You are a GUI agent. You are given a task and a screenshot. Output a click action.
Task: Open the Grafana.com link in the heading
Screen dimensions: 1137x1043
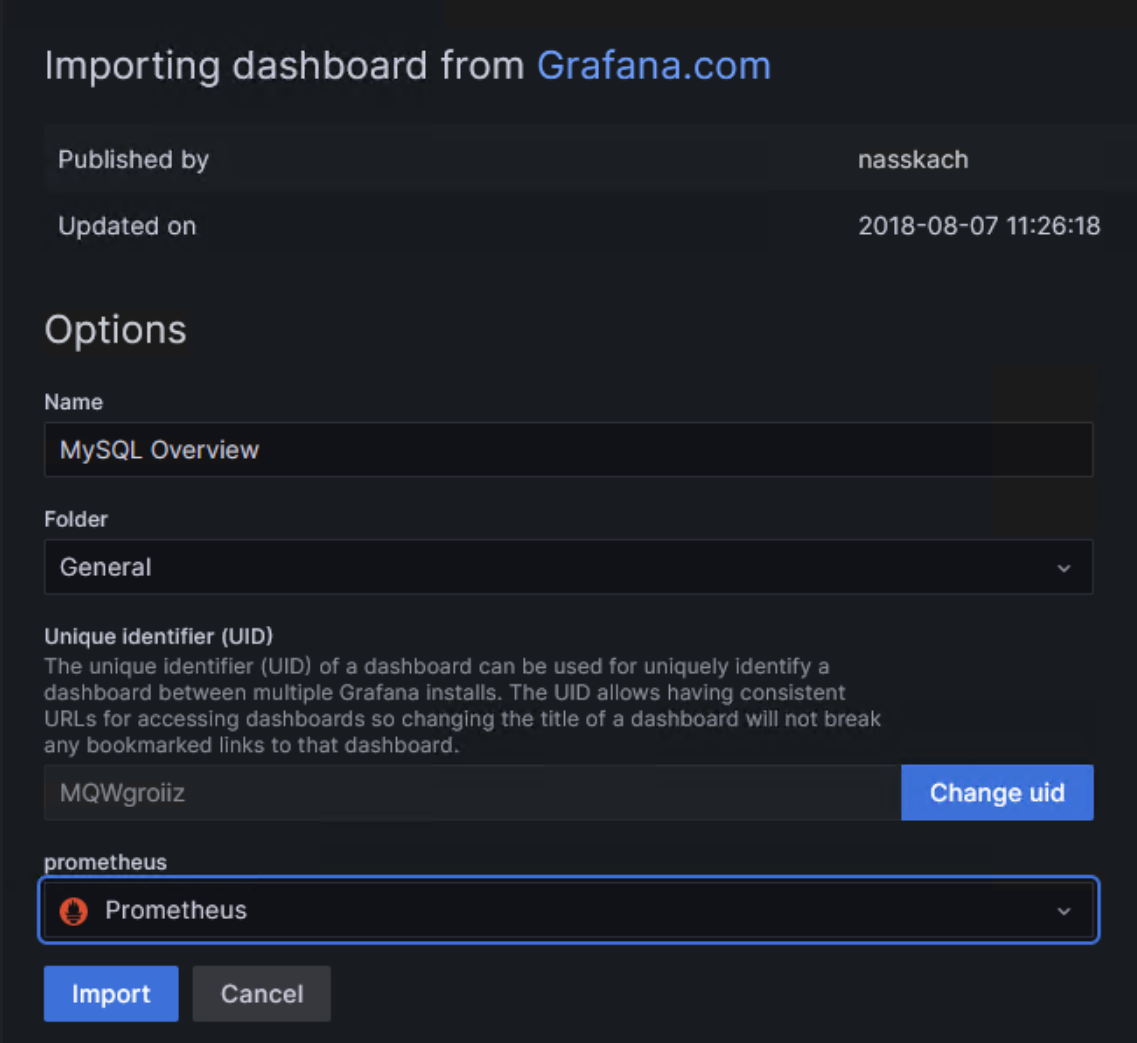point(653,66)
